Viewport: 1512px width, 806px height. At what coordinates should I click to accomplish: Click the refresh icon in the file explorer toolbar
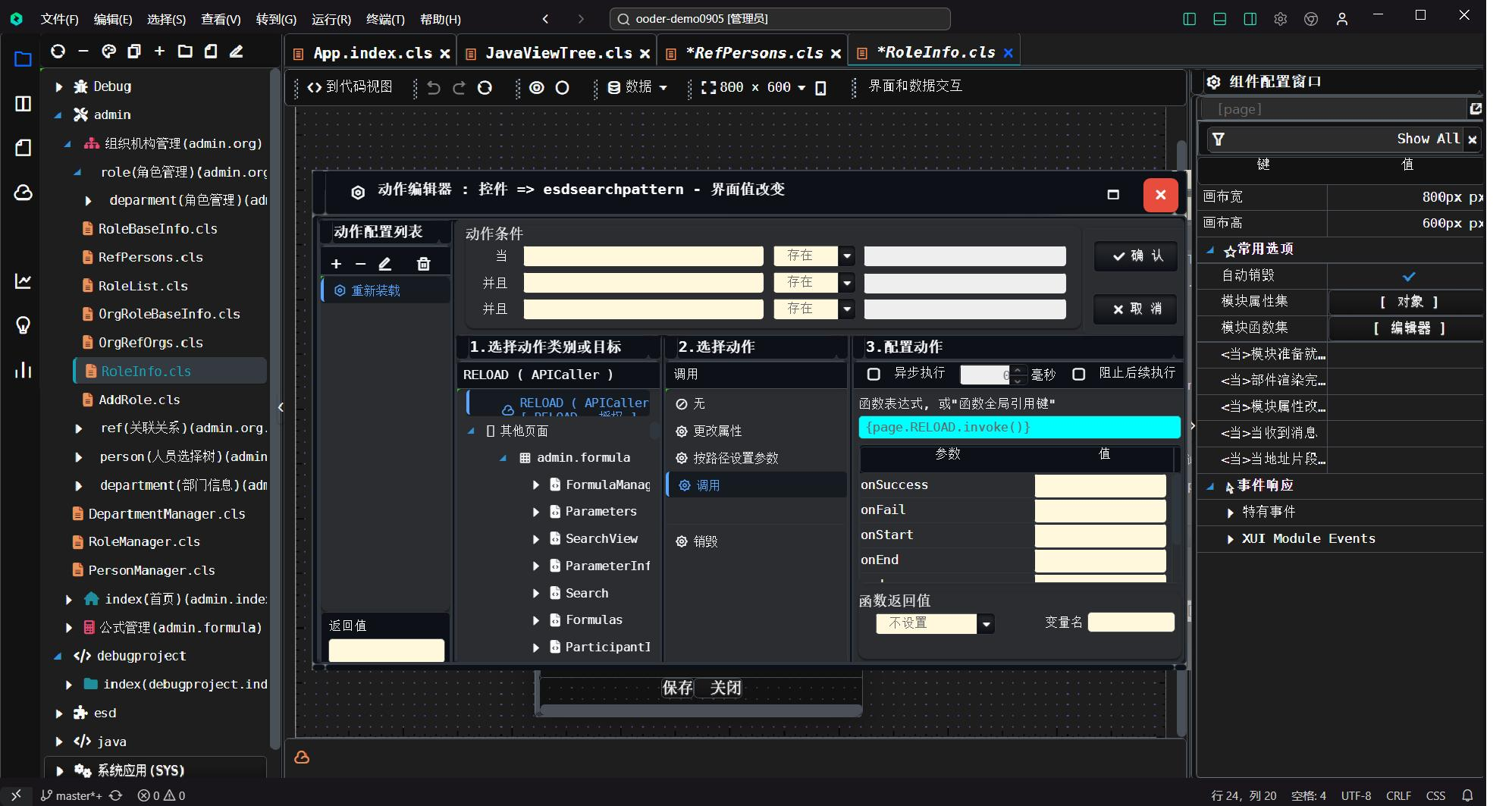[58, 52]
